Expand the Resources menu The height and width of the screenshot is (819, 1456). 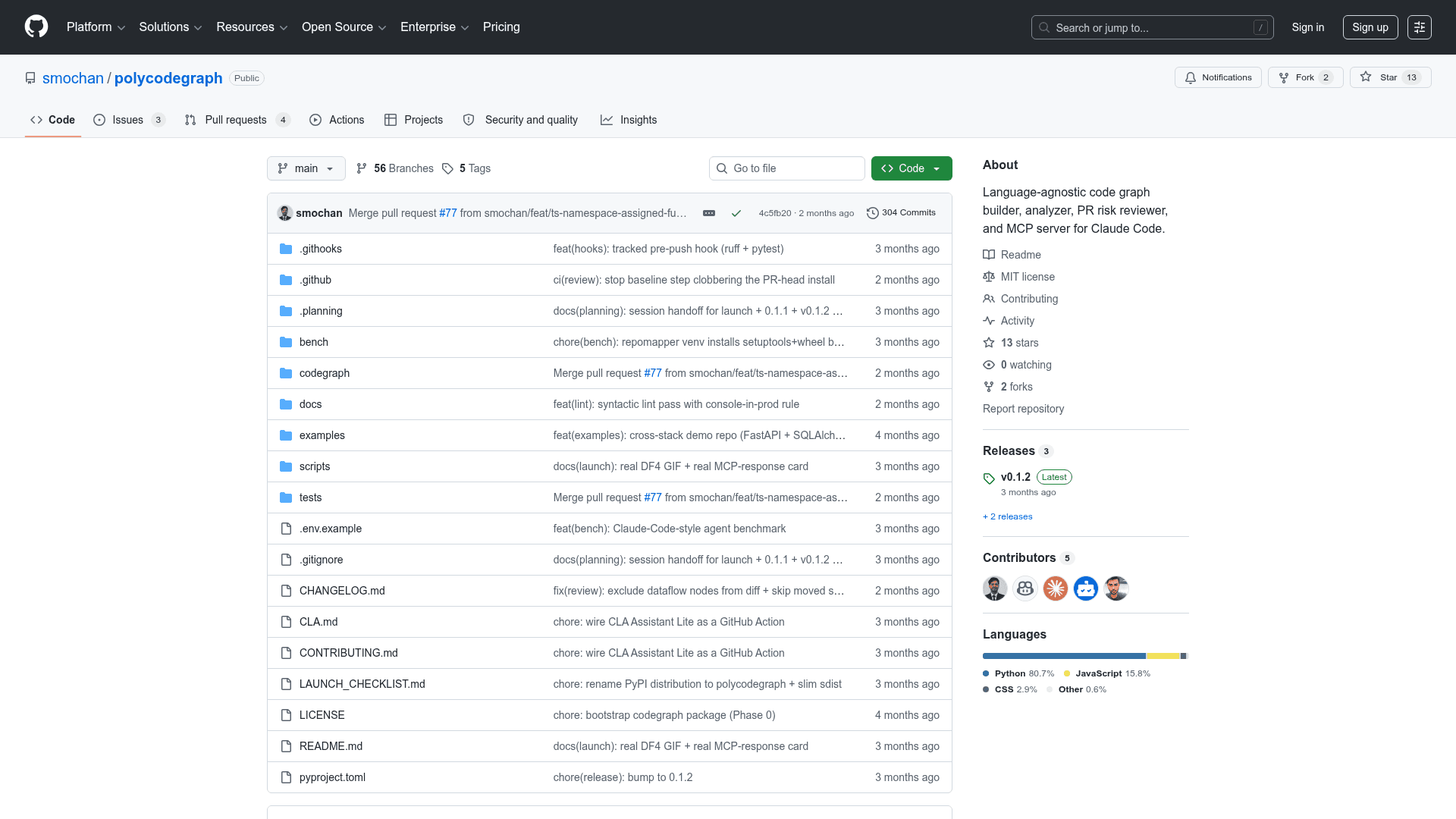[x=252, y=27]
